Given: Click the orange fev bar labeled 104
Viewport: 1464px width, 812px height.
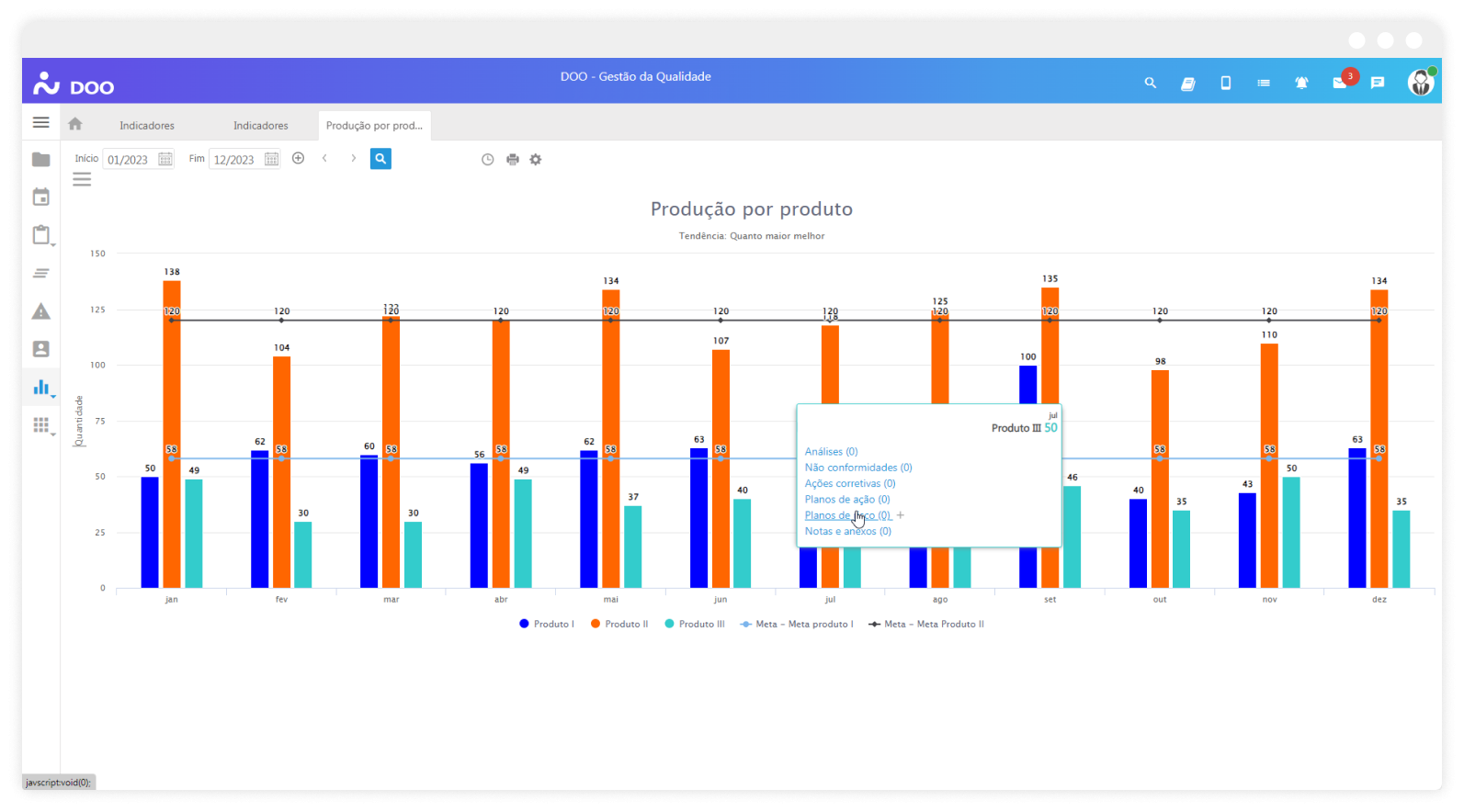Looking at the screenshot, I should (281, 472).
